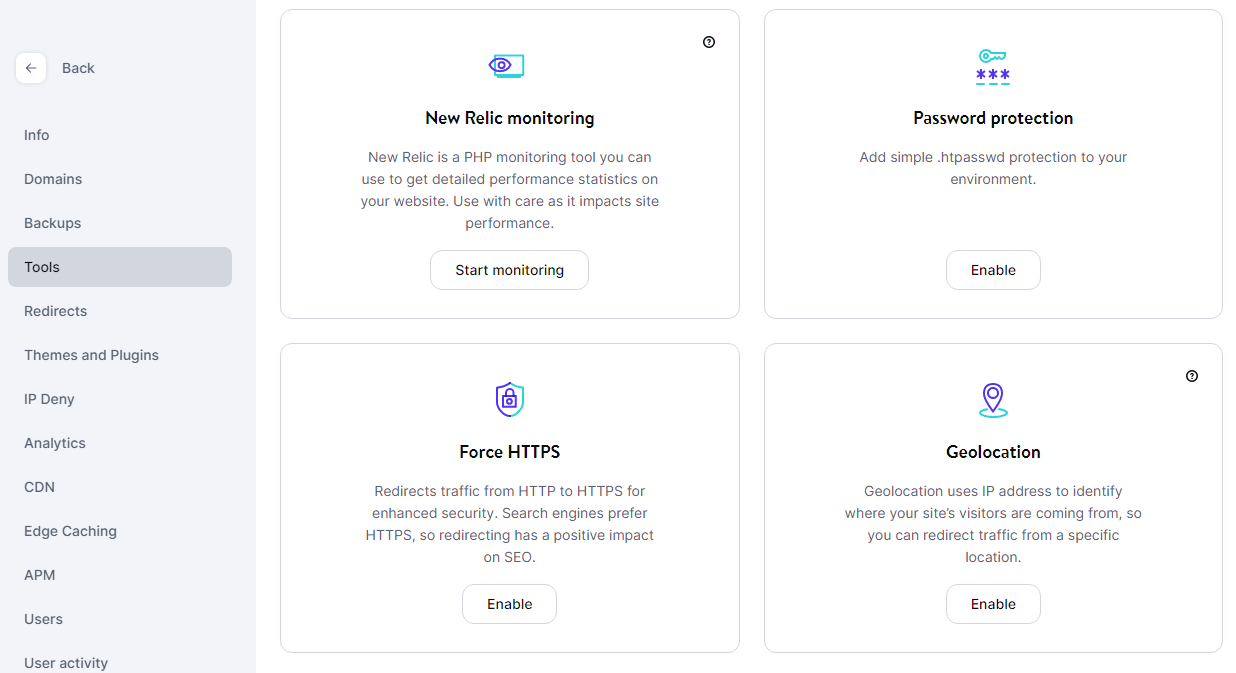Open the IP Deny section
The image size is (1236, 673).
click(x=49, y=399)
